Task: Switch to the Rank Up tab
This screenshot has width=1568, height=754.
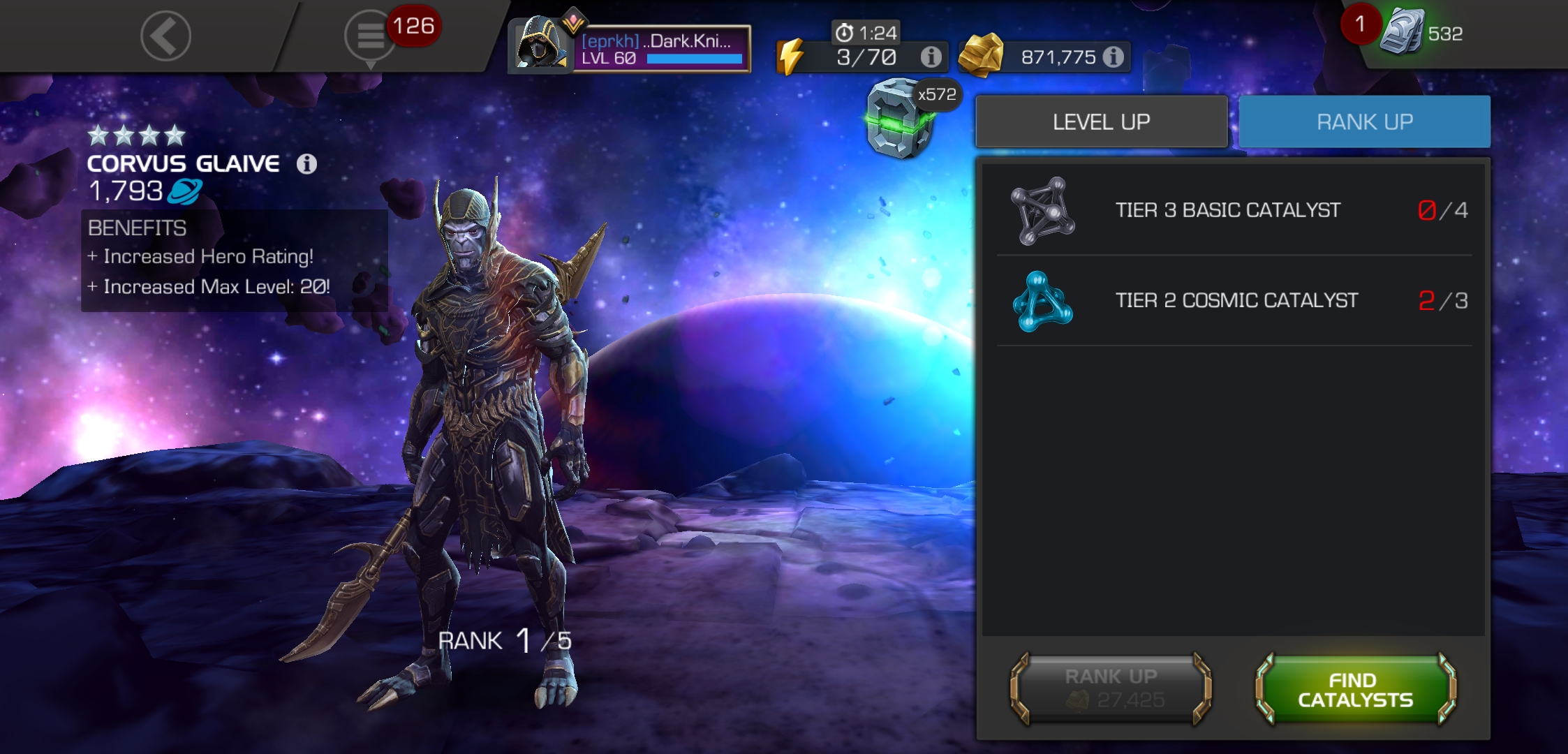Action: [1364, 122]
